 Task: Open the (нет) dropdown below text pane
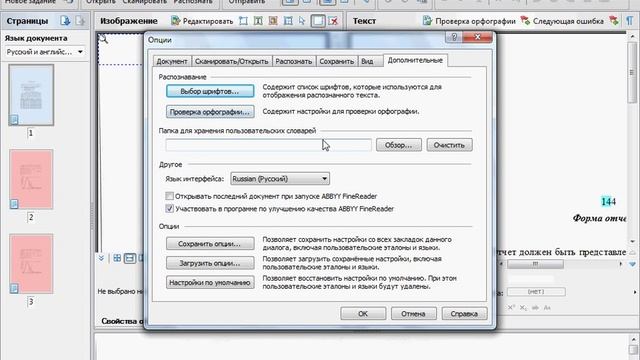536,291
